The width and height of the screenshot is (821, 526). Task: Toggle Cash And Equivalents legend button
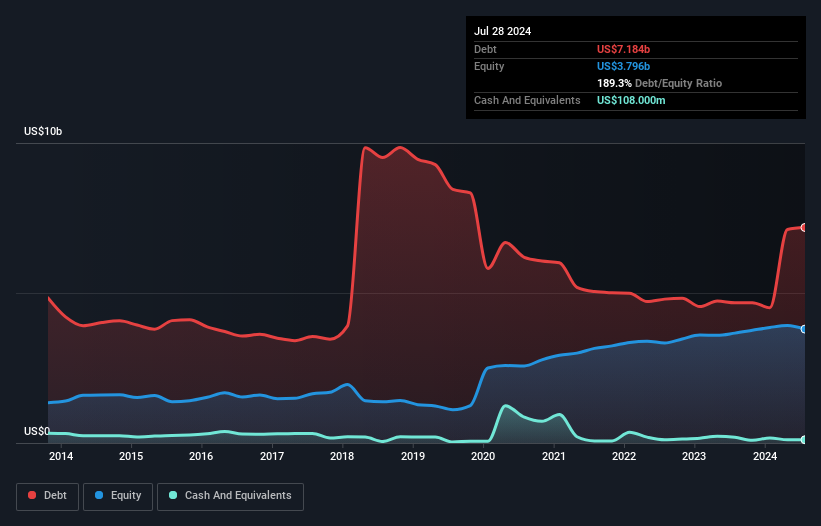(x=230, y=496)
